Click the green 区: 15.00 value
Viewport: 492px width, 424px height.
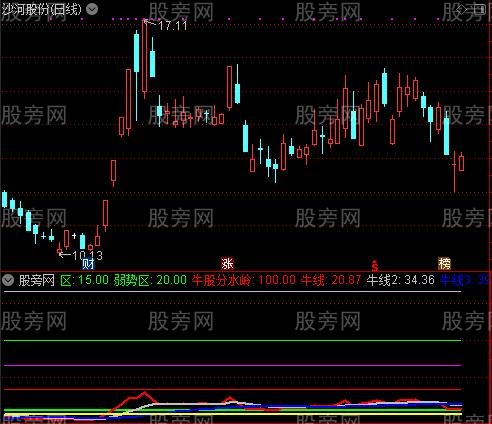pos(84,280)
